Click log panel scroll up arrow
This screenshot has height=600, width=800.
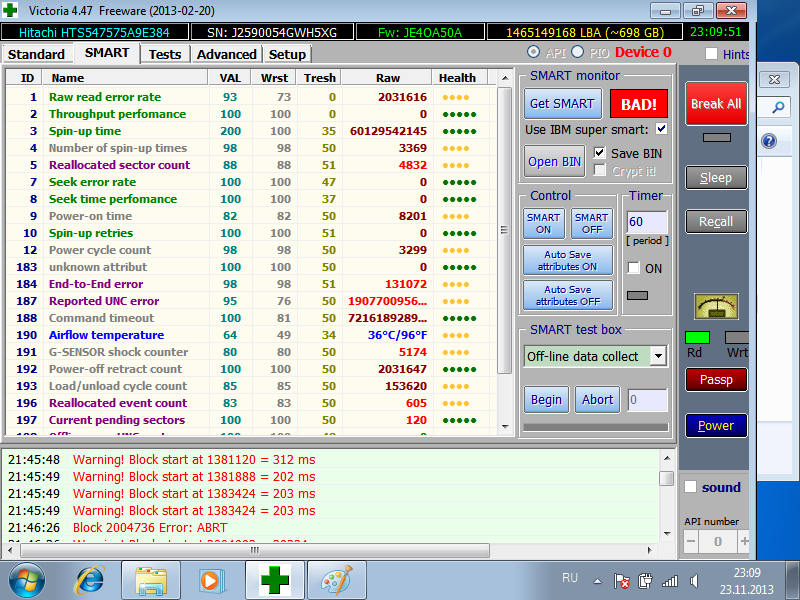[x=666, y=458]
